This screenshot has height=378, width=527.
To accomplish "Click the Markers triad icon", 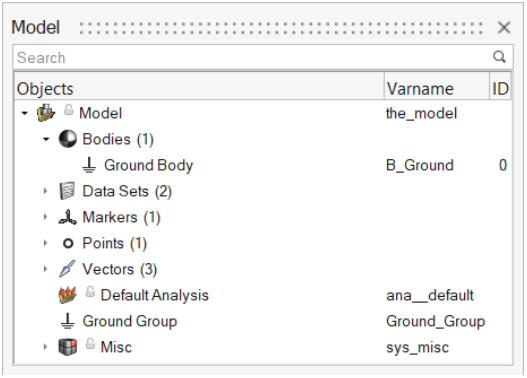I will [x=68, y=217].
